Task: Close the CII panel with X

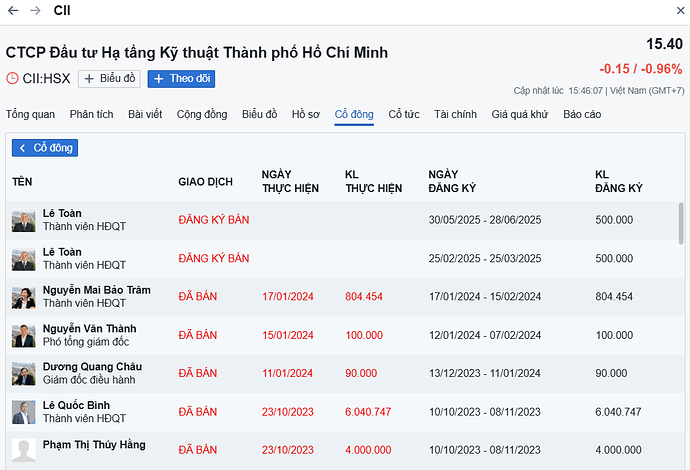Action: coord(680,11)
